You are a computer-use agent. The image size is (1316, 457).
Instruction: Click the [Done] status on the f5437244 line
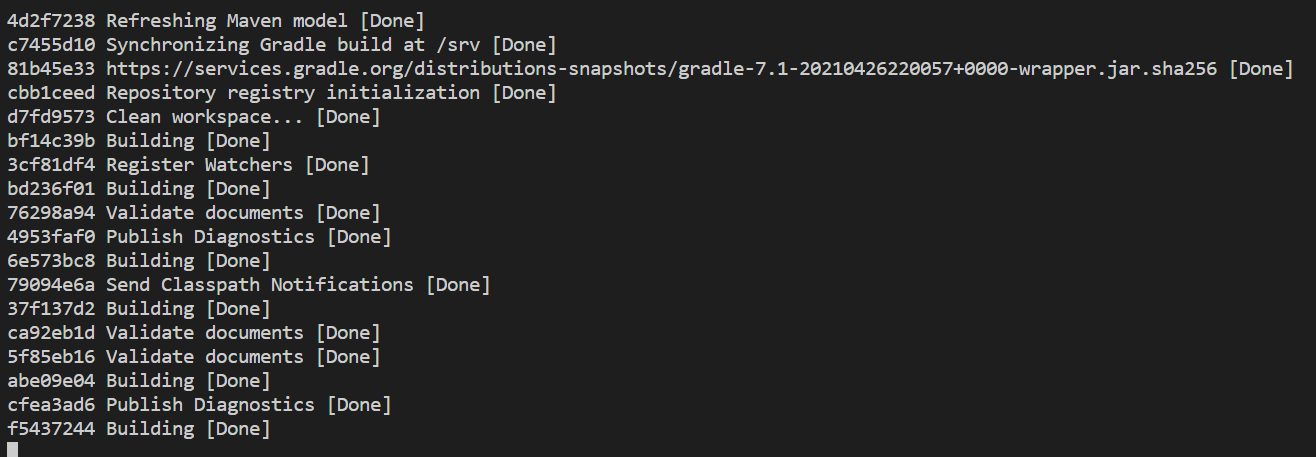238,429
